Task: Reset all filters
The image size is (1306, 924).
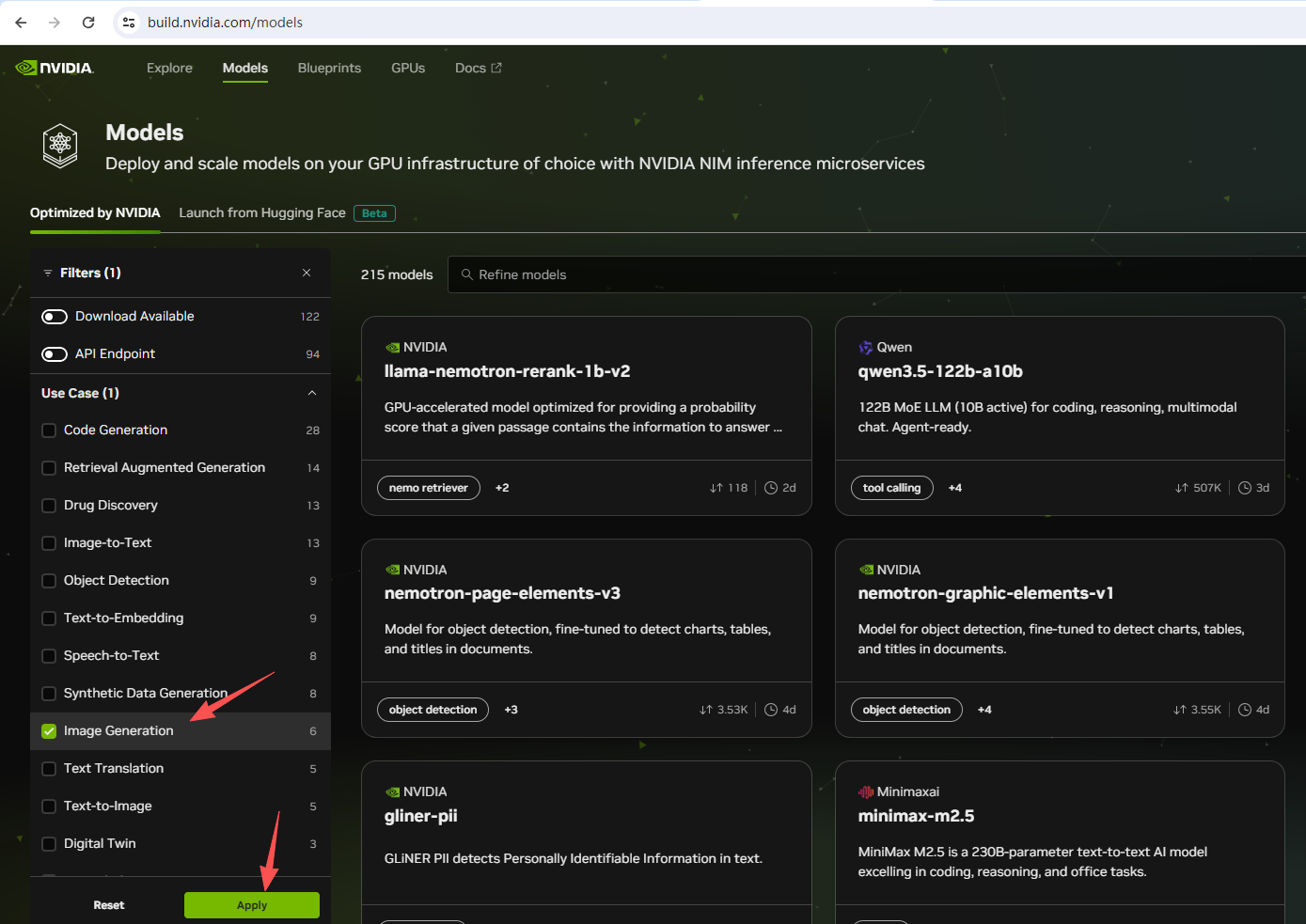Action: 109,905
